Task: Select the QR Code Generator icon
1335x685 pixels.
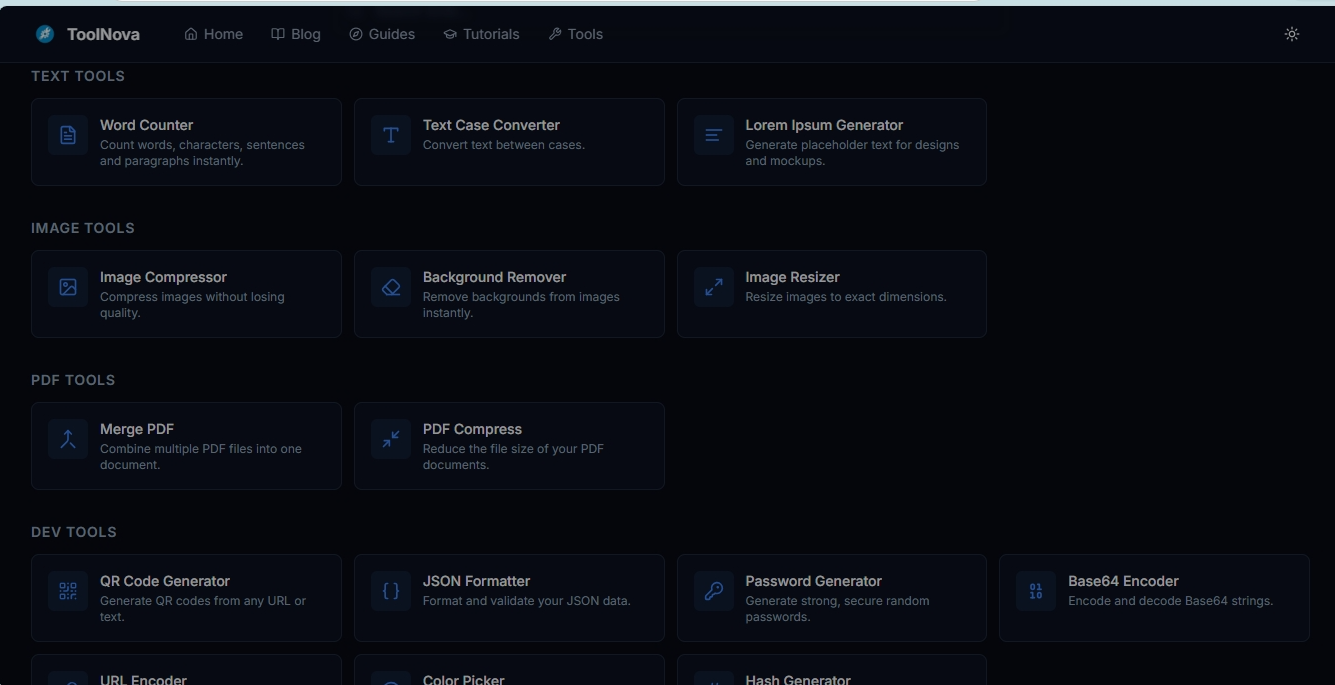Action: click(x=67, y=591)
